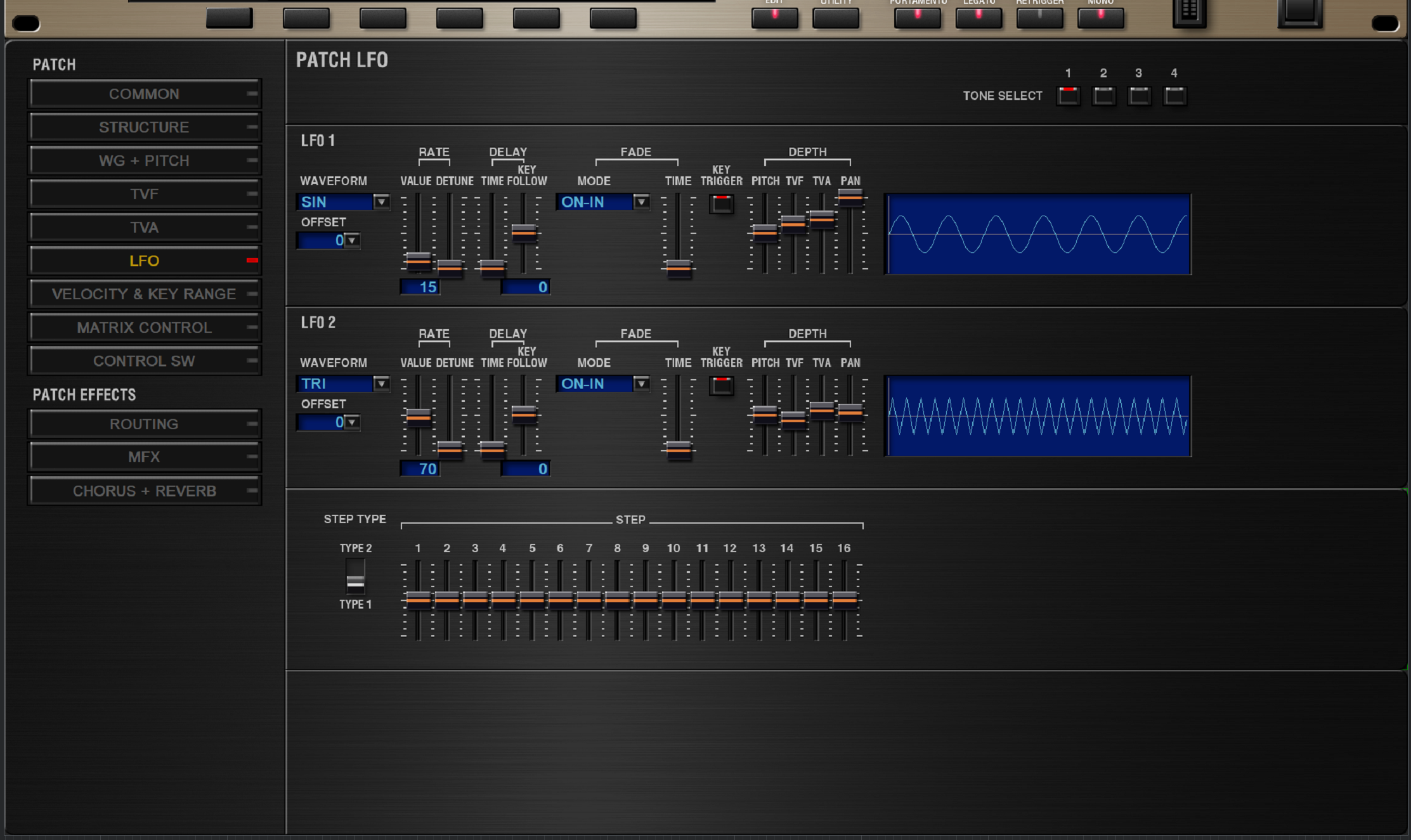The height and width of the screenshot is (840, 1411).
Task: Click the LFO 2 triangle waveform display
Action: pos(1038,416)
